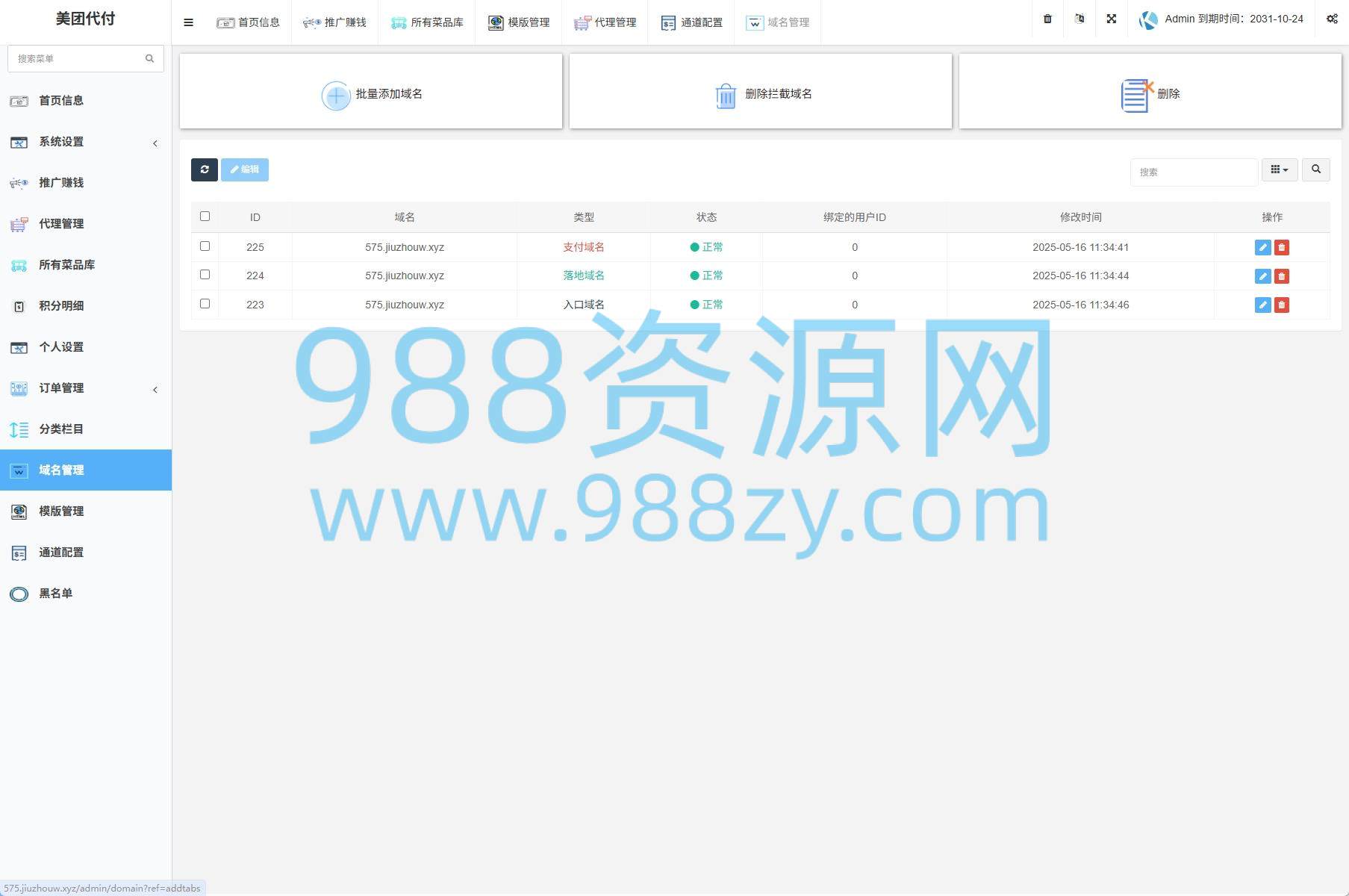
Task: Check the checkbox for row ID 223
Action: 205,303
